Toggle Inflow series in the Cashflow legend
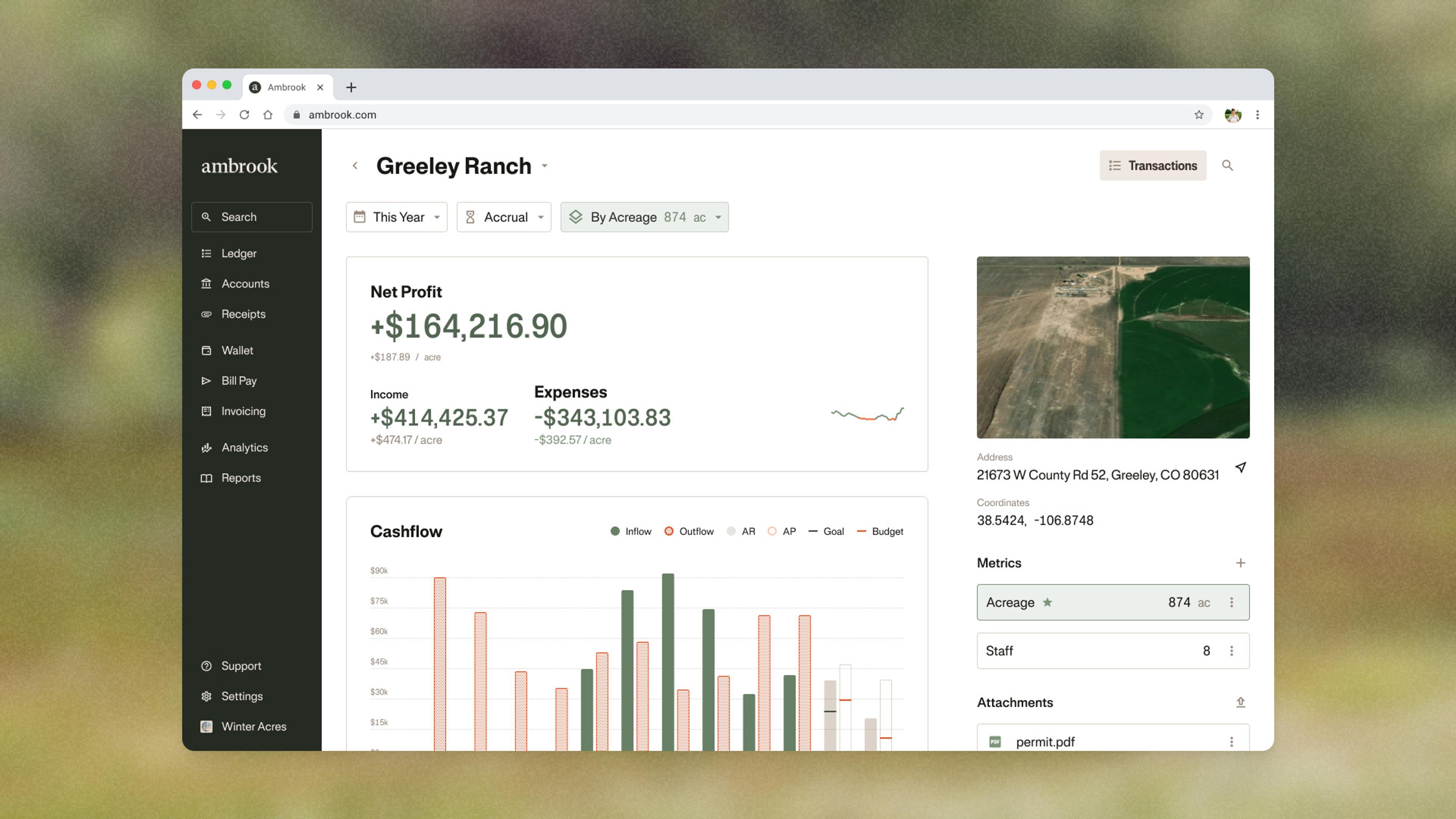1456x819 pixels. [x=631, y=531]
